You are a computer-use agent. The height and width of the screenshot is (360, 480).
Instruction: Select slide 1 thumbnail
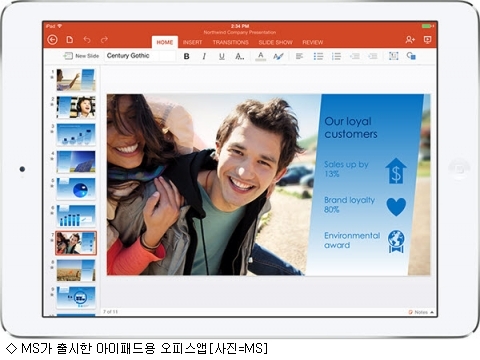click(76, 80)
